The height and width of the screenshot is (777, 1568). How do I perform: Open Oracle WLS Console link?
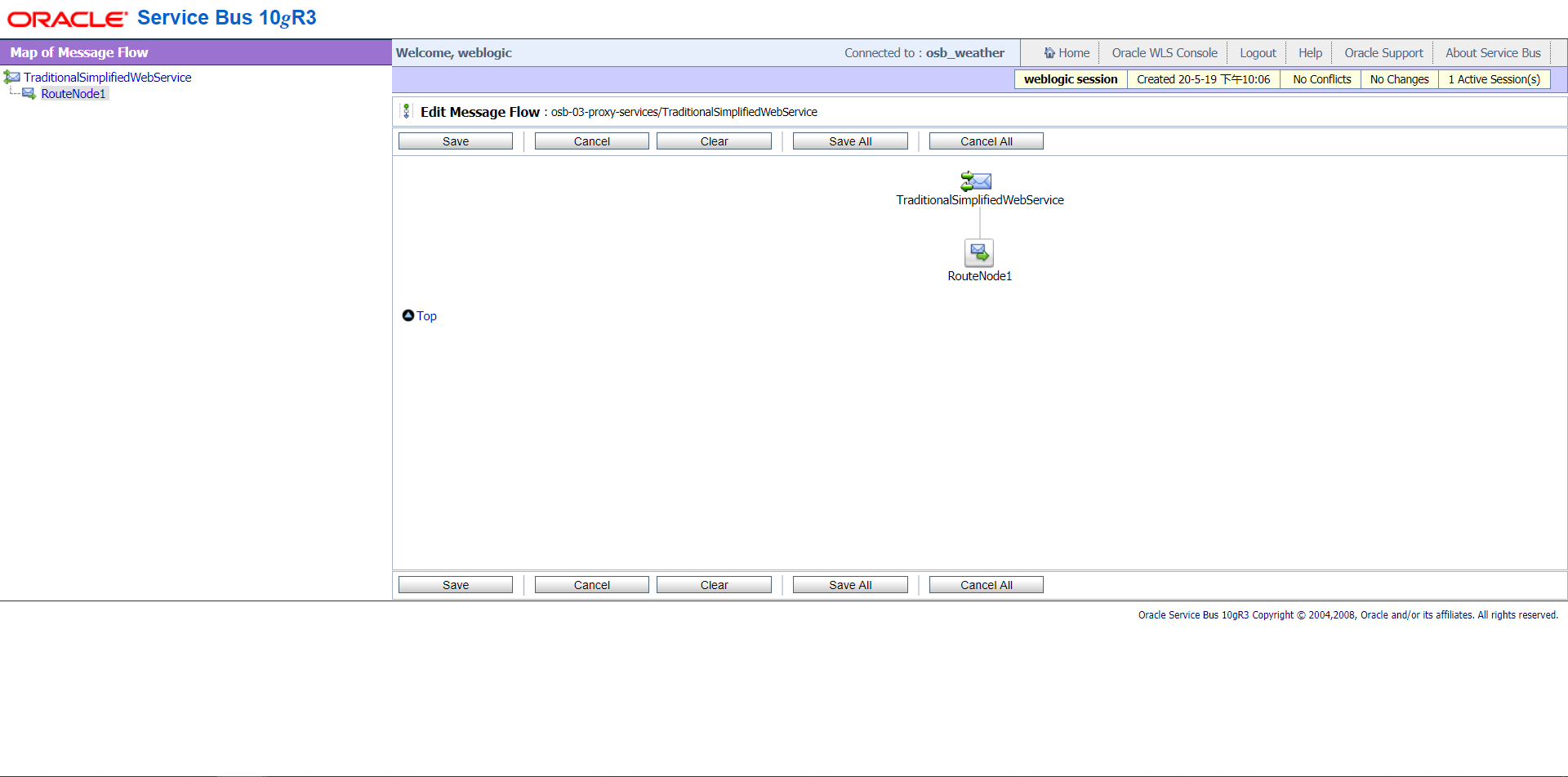[1165, 53]
